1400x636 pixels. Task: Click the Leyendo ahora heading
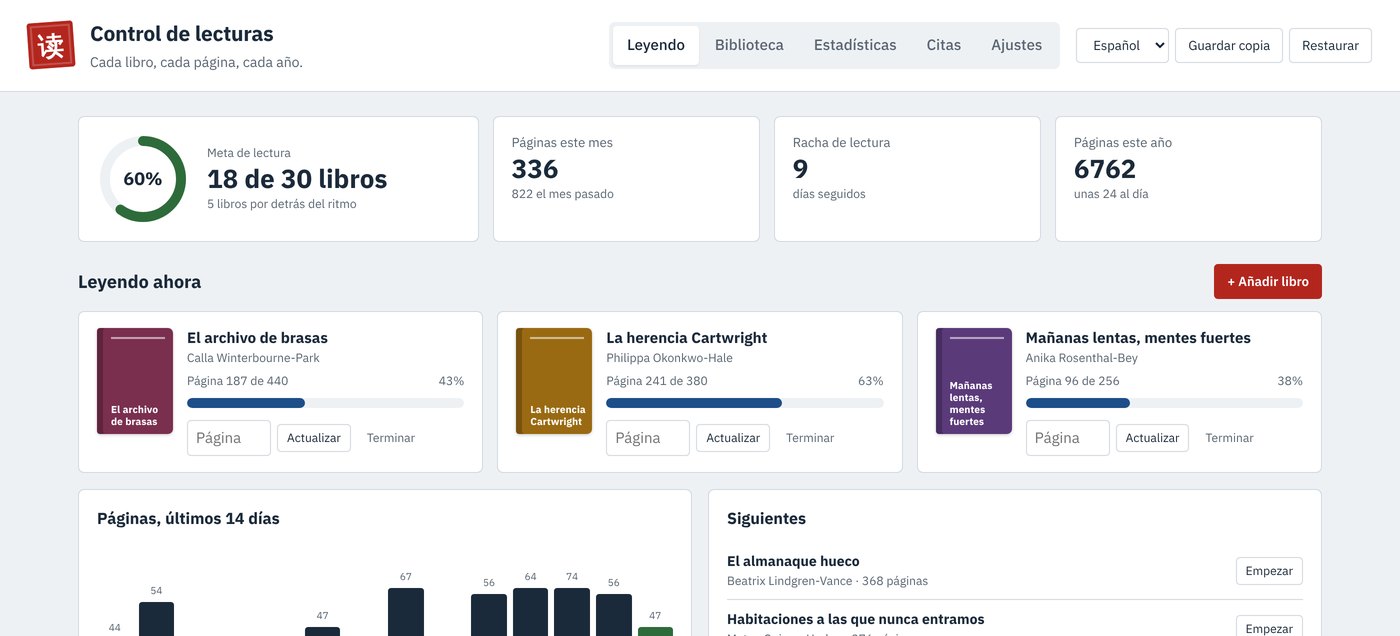point(139,282)
